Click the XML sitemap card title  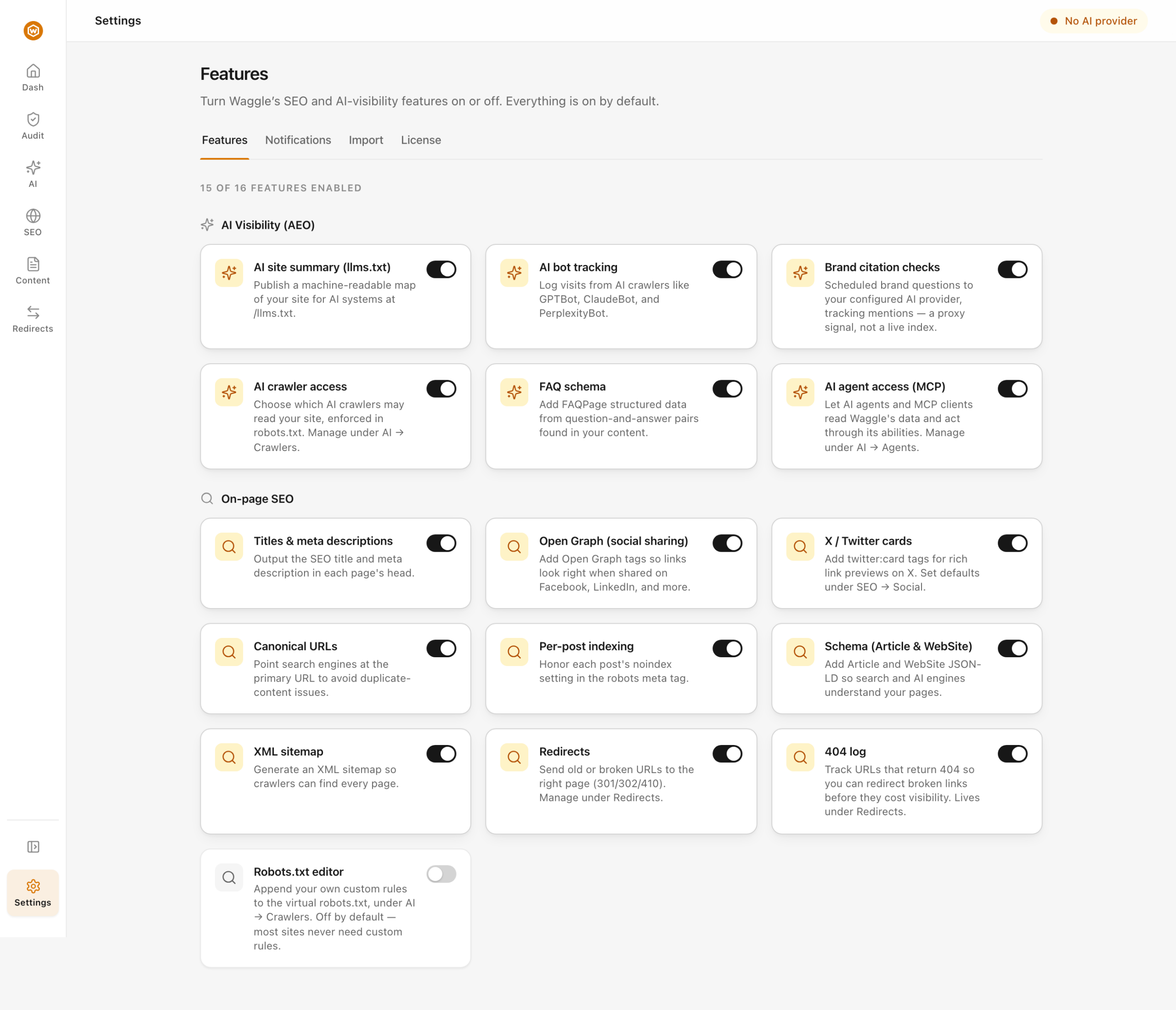coord(288,752)
